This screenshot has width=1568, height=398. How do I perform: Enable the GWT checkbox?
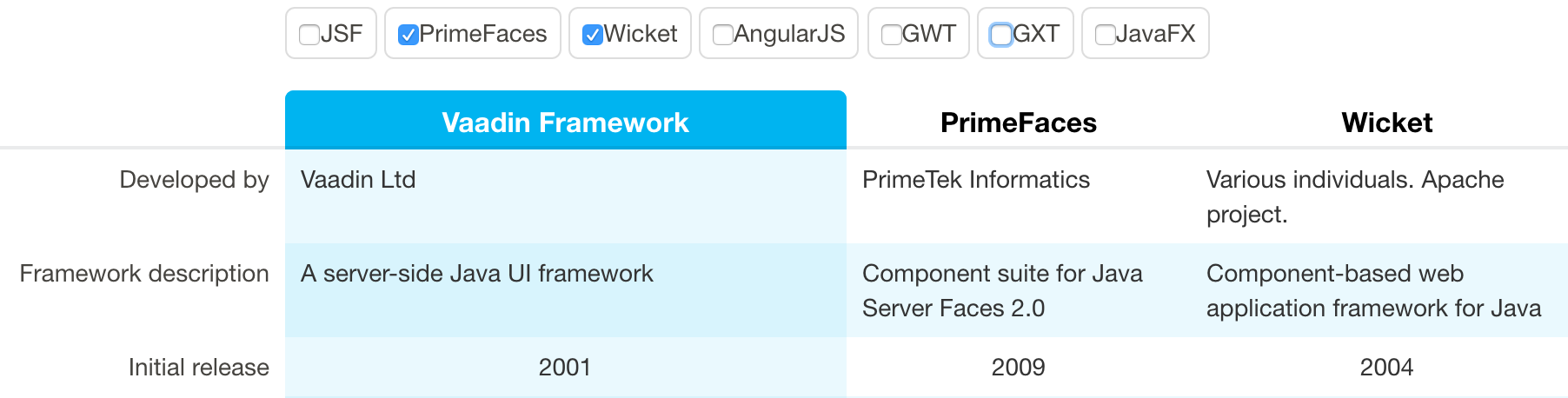point(891,35)
